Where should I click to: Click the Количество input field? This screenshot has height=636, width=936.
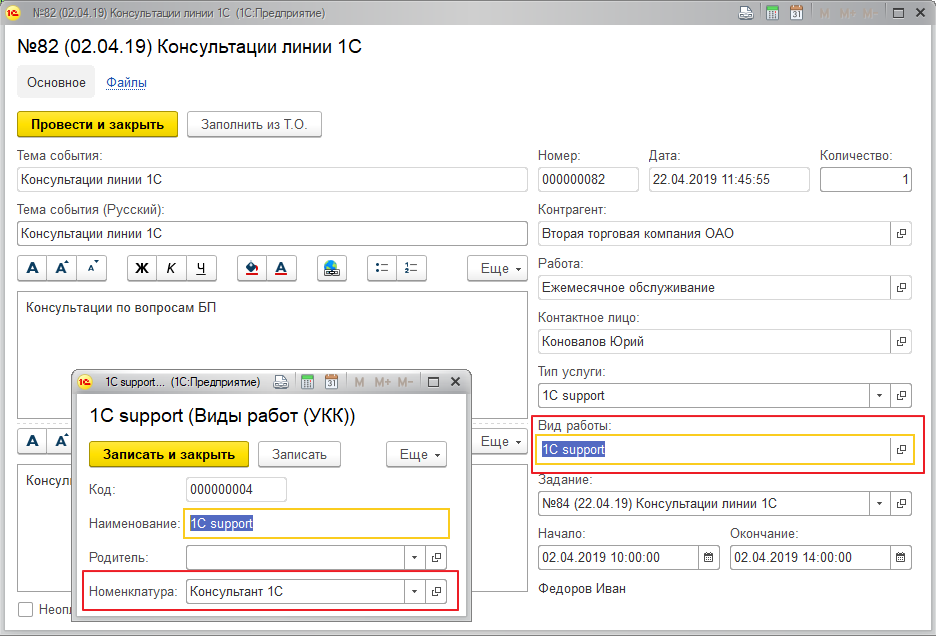tap(866, 180)
